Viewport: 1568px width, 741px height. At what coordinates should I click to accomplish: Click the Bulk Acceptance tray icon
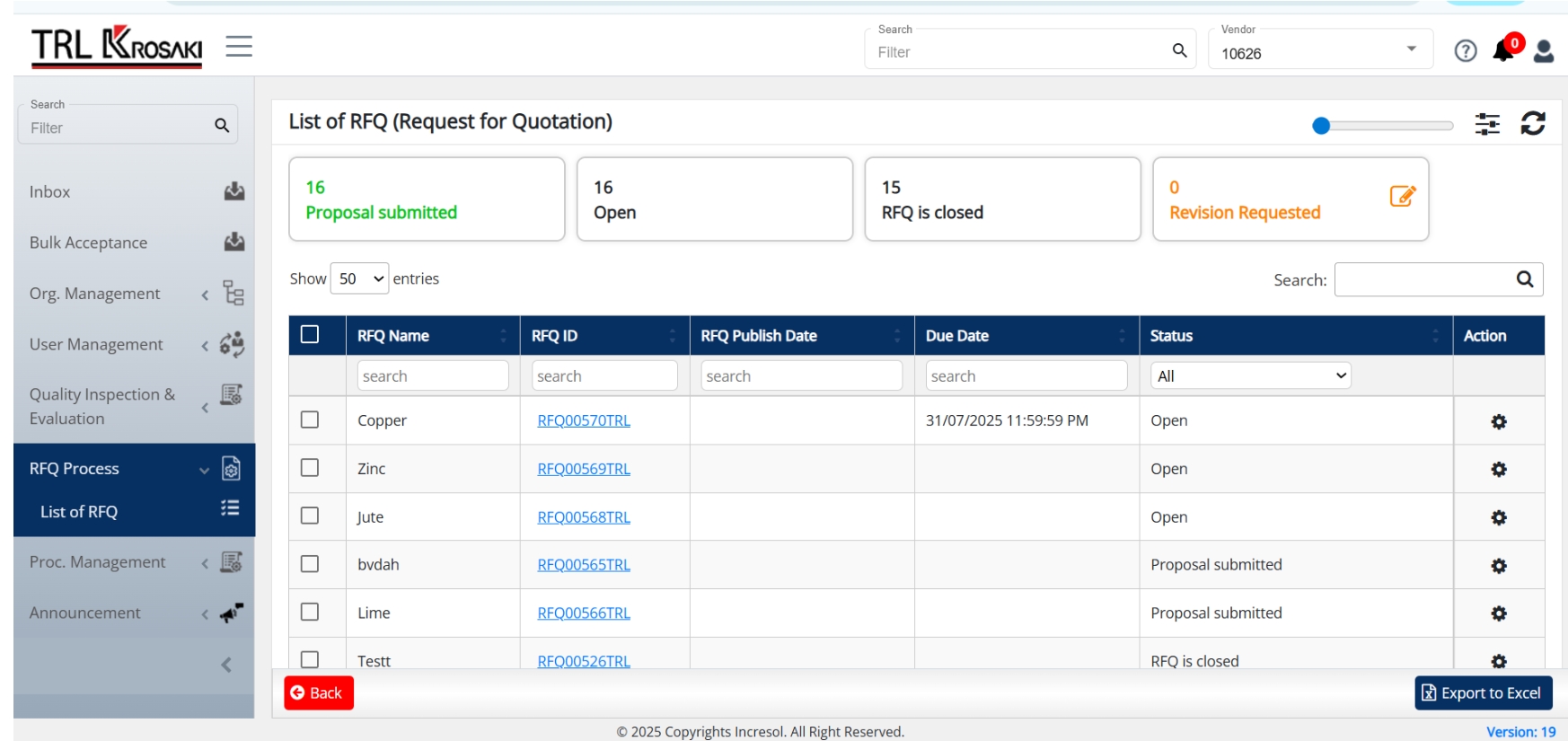[234, 242]
